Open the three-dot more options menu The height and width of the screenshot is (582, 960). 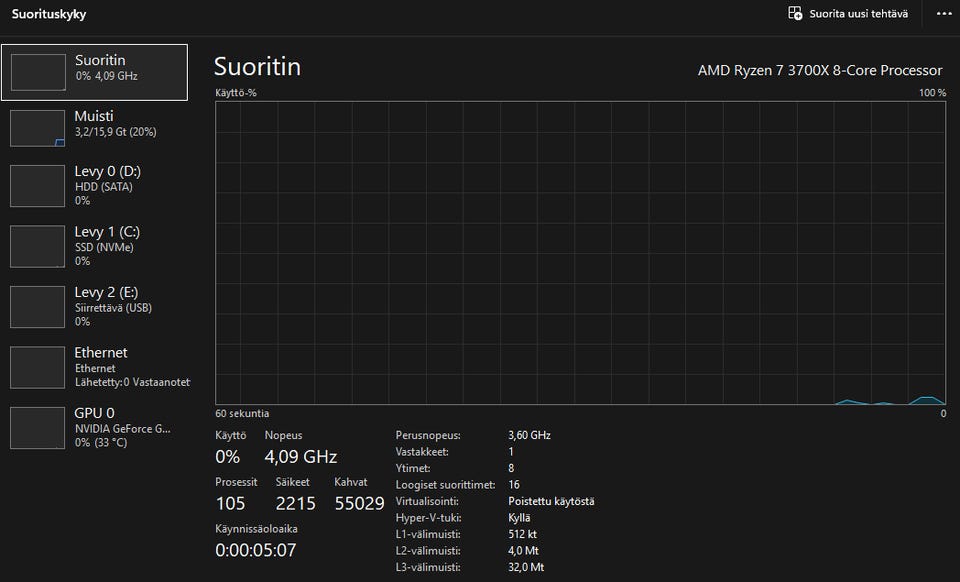coord(944,13)
